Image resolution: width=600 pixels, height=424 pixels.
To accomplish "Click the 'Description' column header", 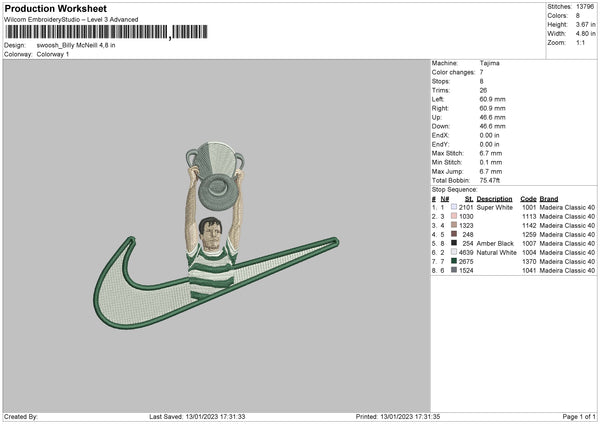I will [x=494, y=199].
